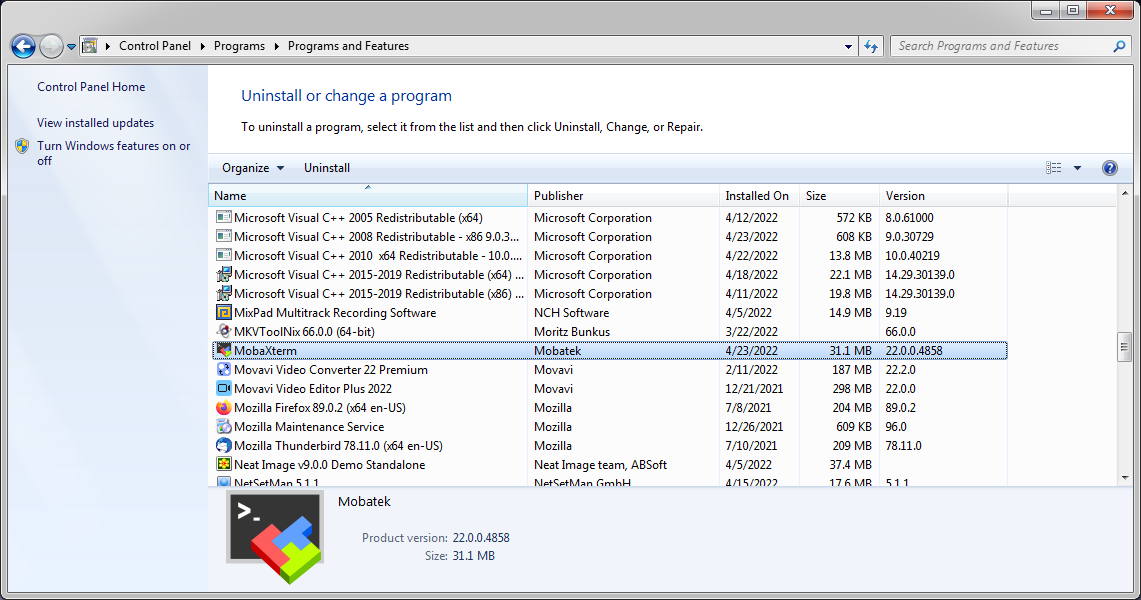Sort by the Name column header
Viewport: 1141px width, 600px height.
(x=368, y=196)
